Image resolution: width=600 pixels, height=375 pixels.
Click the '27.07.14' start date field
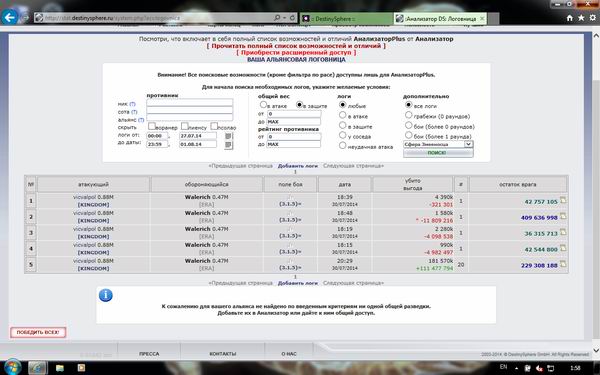198,136
